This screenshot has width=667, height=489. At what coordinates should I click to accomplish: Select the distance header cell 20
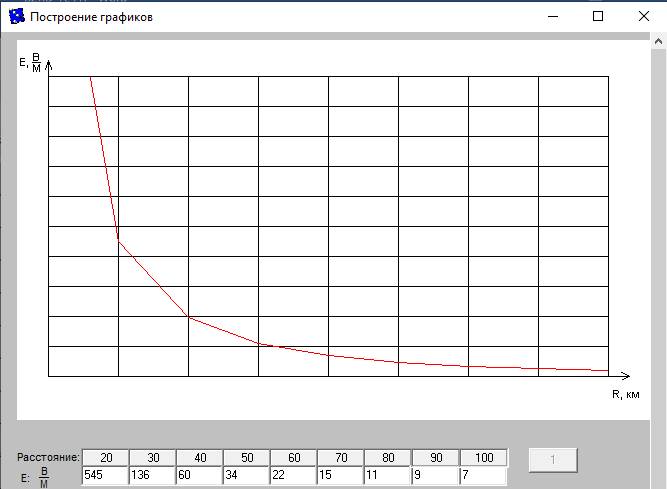pyautogui.click(x=105, y=458)
